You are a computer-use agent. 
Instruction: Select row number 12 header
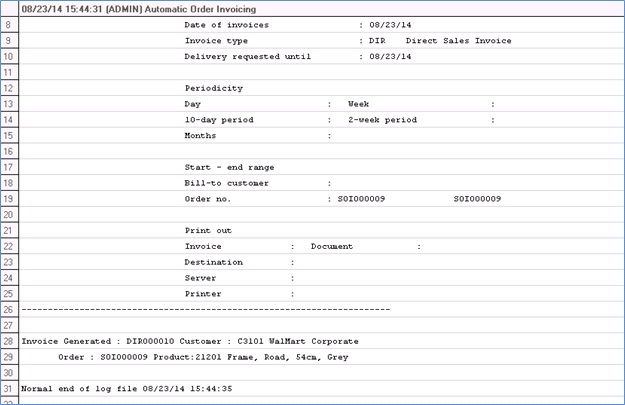tap(9, 88)
